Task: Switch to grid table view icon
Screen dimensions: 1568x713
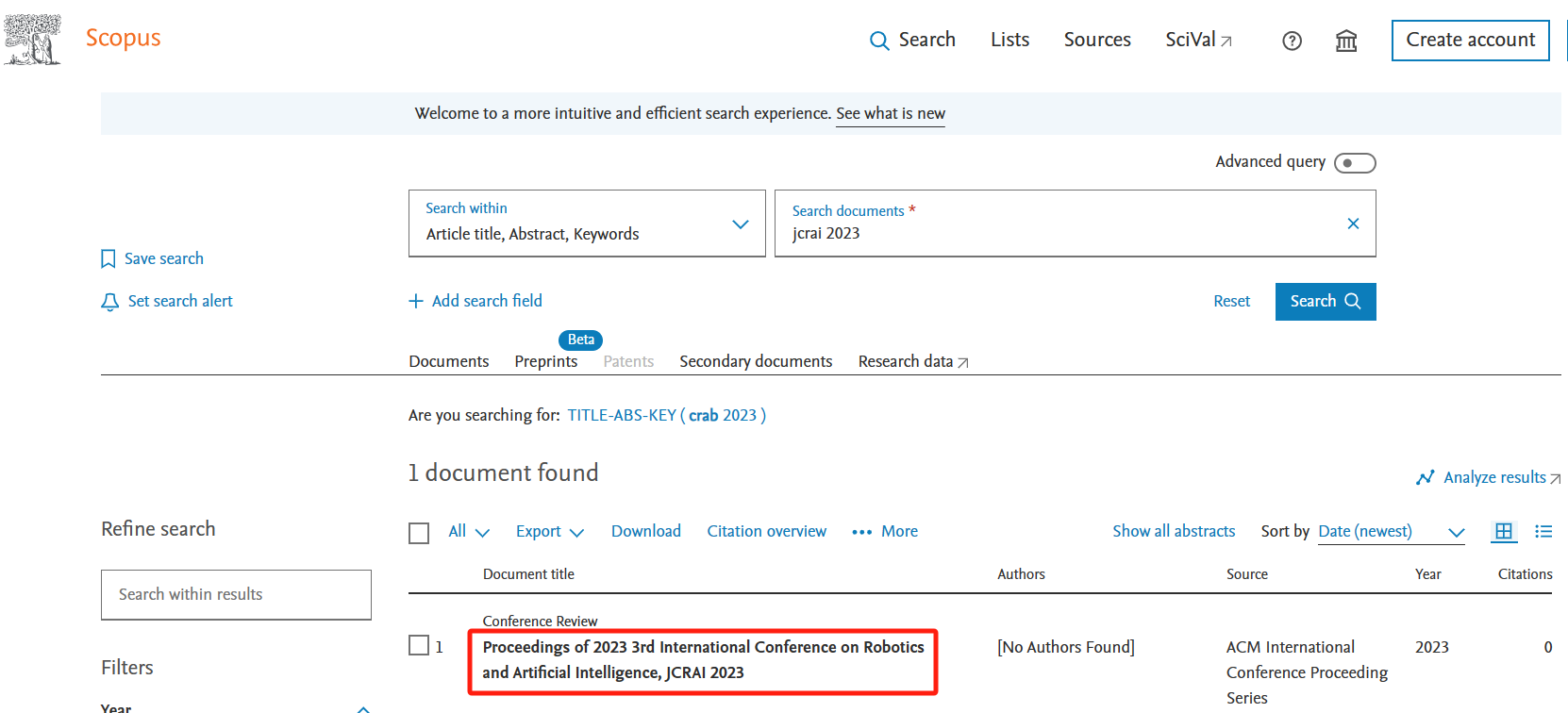Action: click(x=1504, y=532)
